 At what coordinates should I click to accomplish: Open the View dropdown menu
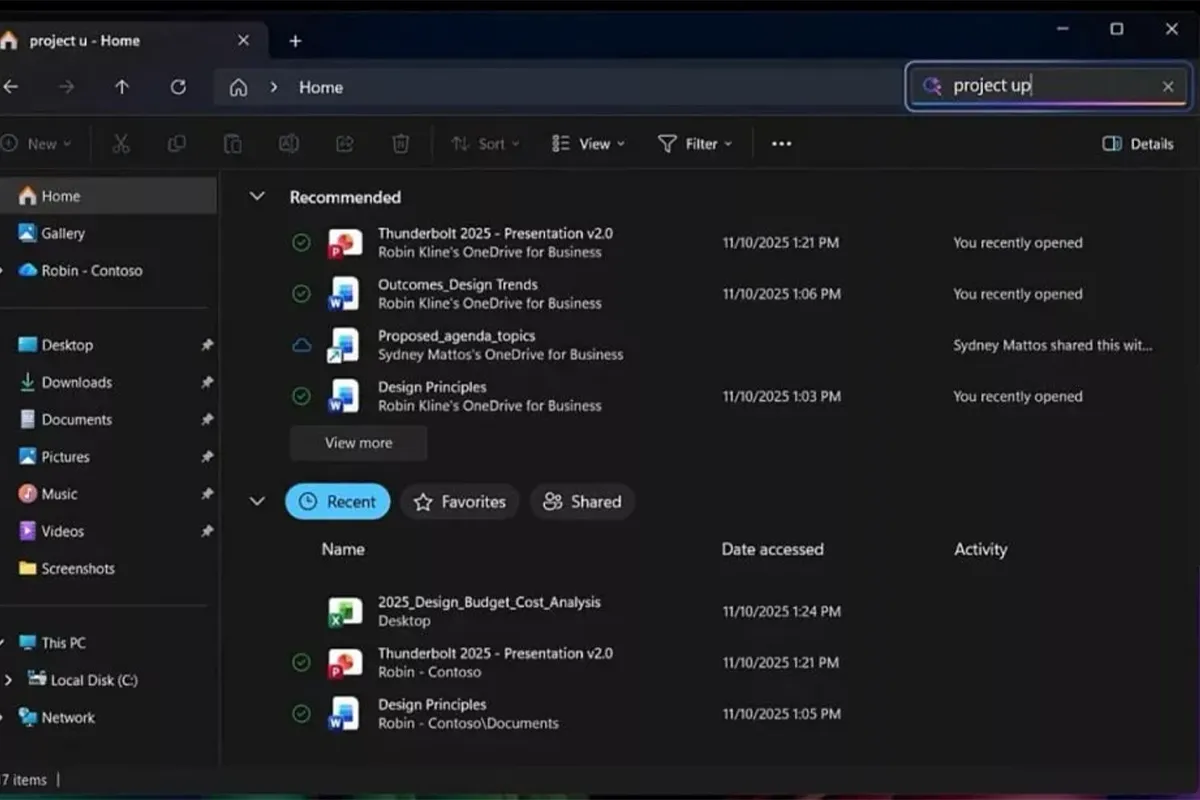point(588,144)
